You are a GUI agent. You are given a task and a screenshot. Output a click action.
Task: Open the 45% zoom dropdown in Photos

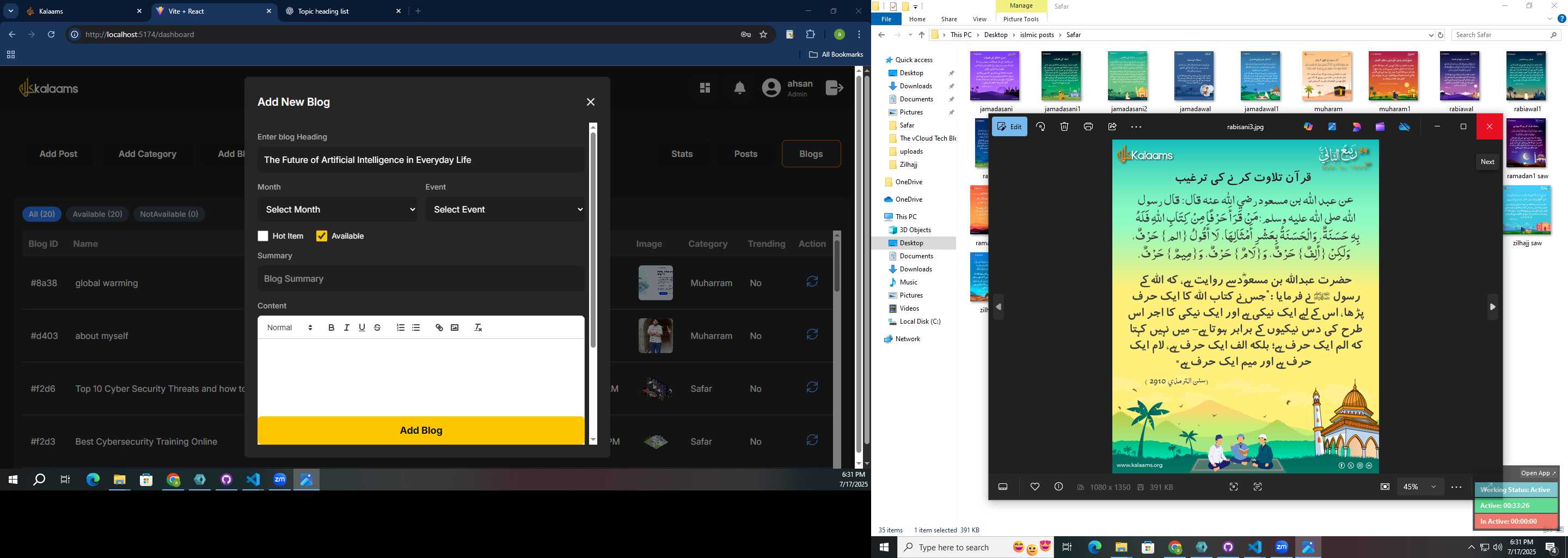(x=1420, y=487)
